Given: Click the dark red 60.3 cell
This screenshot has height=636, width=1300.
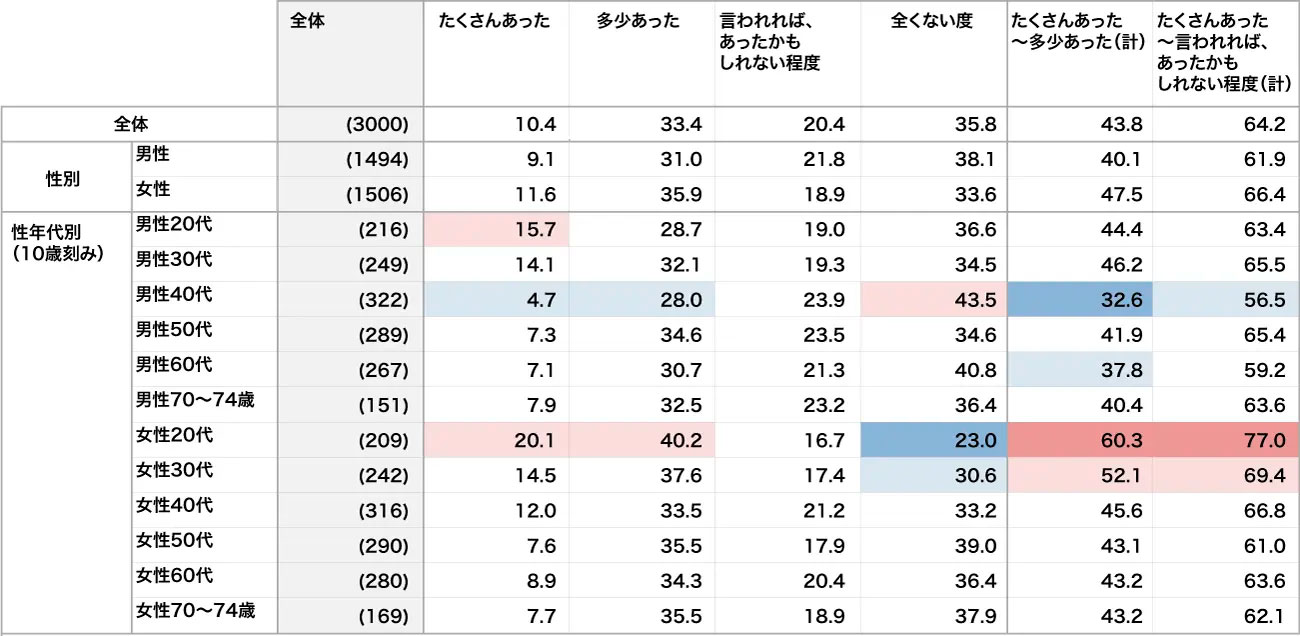Looking at the screenshot, I should pos(1080,441).
